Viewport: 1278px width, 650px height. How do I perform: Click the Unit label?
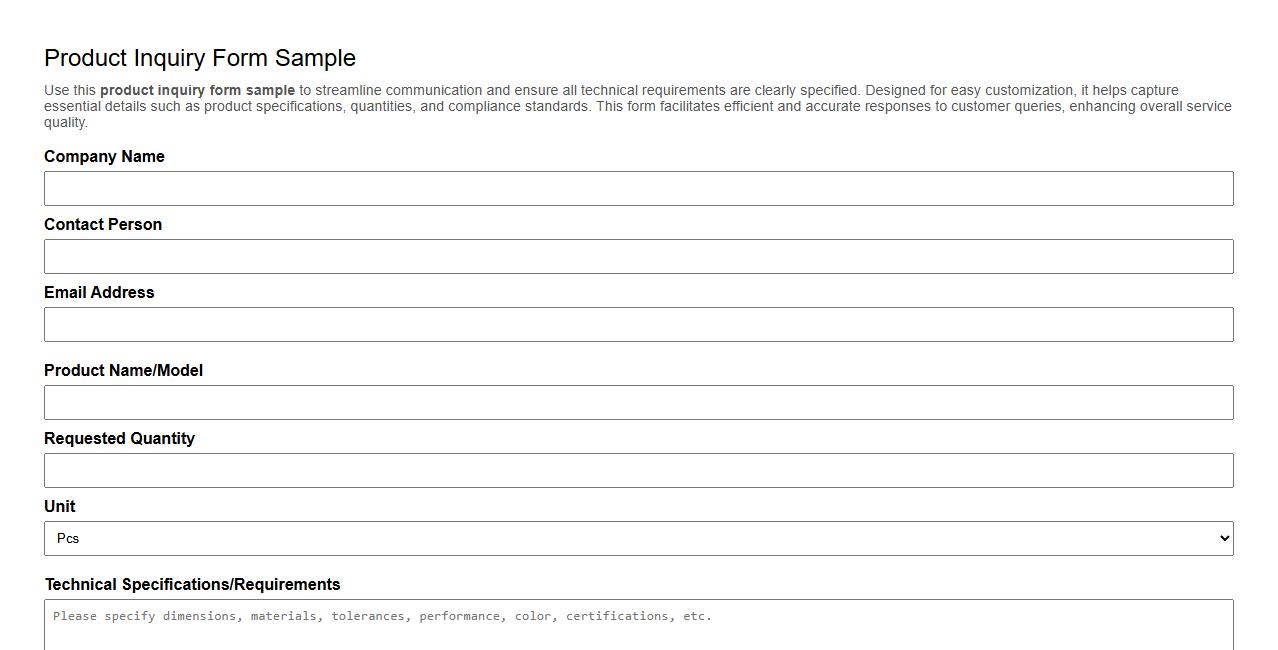pos(59,506)
